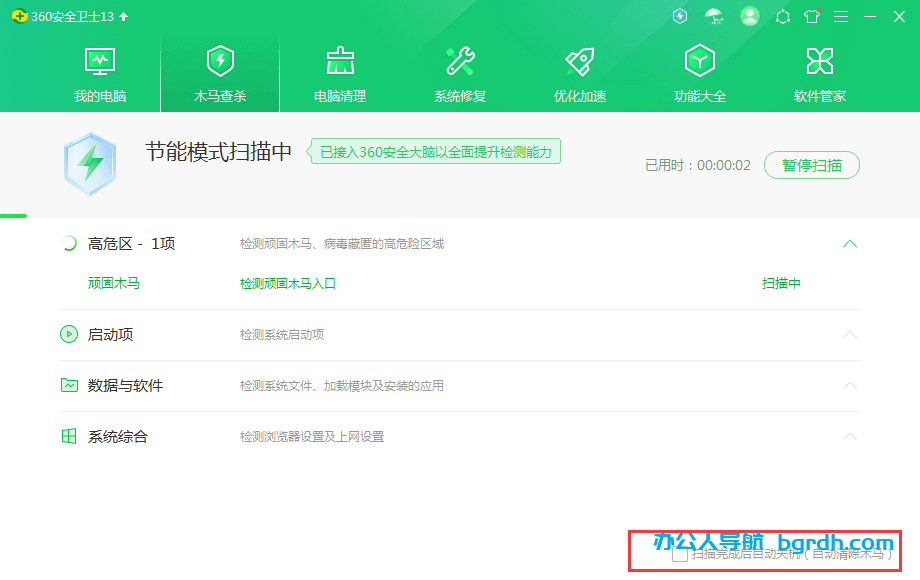Select the 电脑清理 cleanup icon
Screen dimensions: 920x580
339,70
